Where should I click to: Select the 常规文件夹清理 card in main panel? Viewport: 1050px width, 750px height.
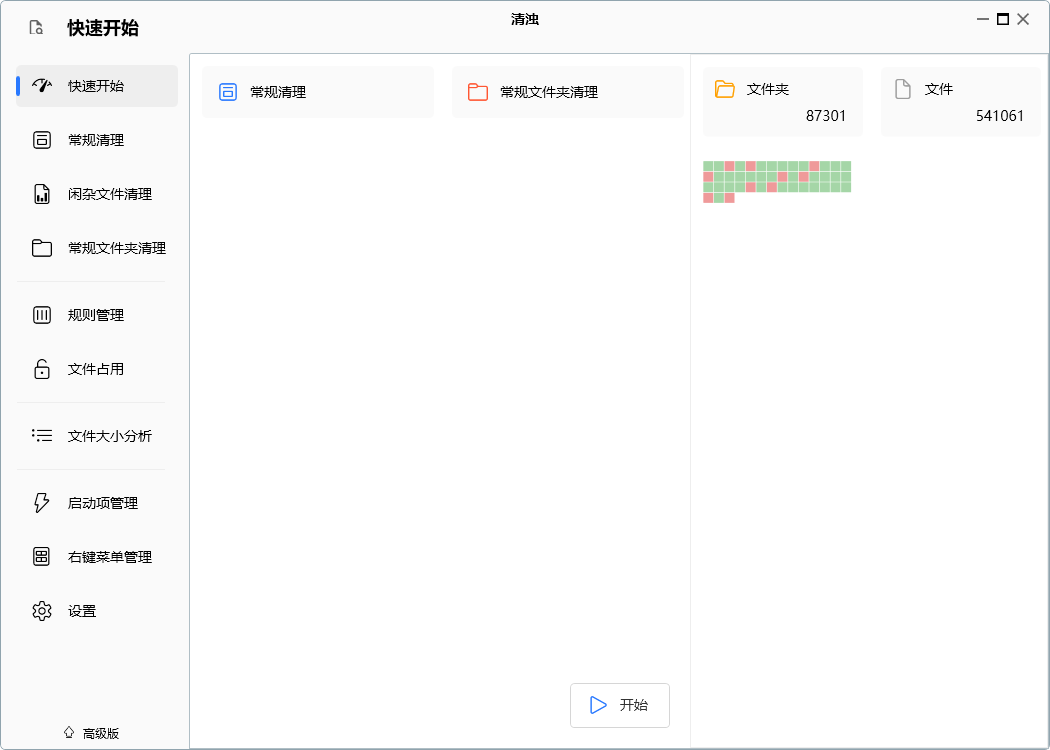pos(567,92)
